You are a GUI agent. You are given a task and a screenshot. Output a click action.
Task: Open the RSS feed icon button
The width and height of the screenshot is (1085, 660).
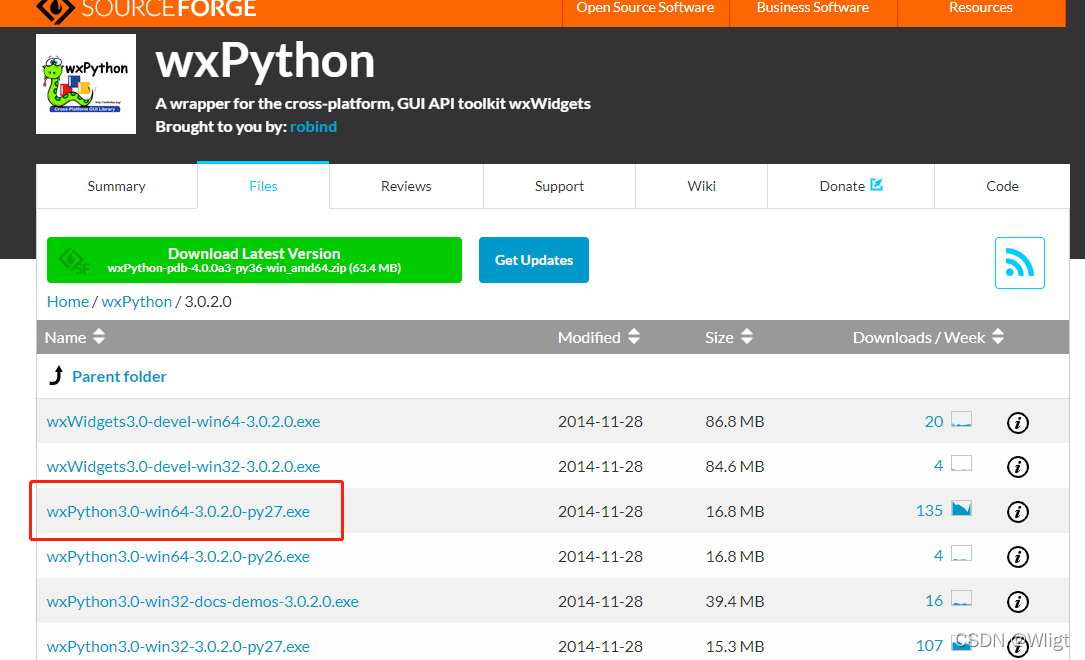(1019, 263)
